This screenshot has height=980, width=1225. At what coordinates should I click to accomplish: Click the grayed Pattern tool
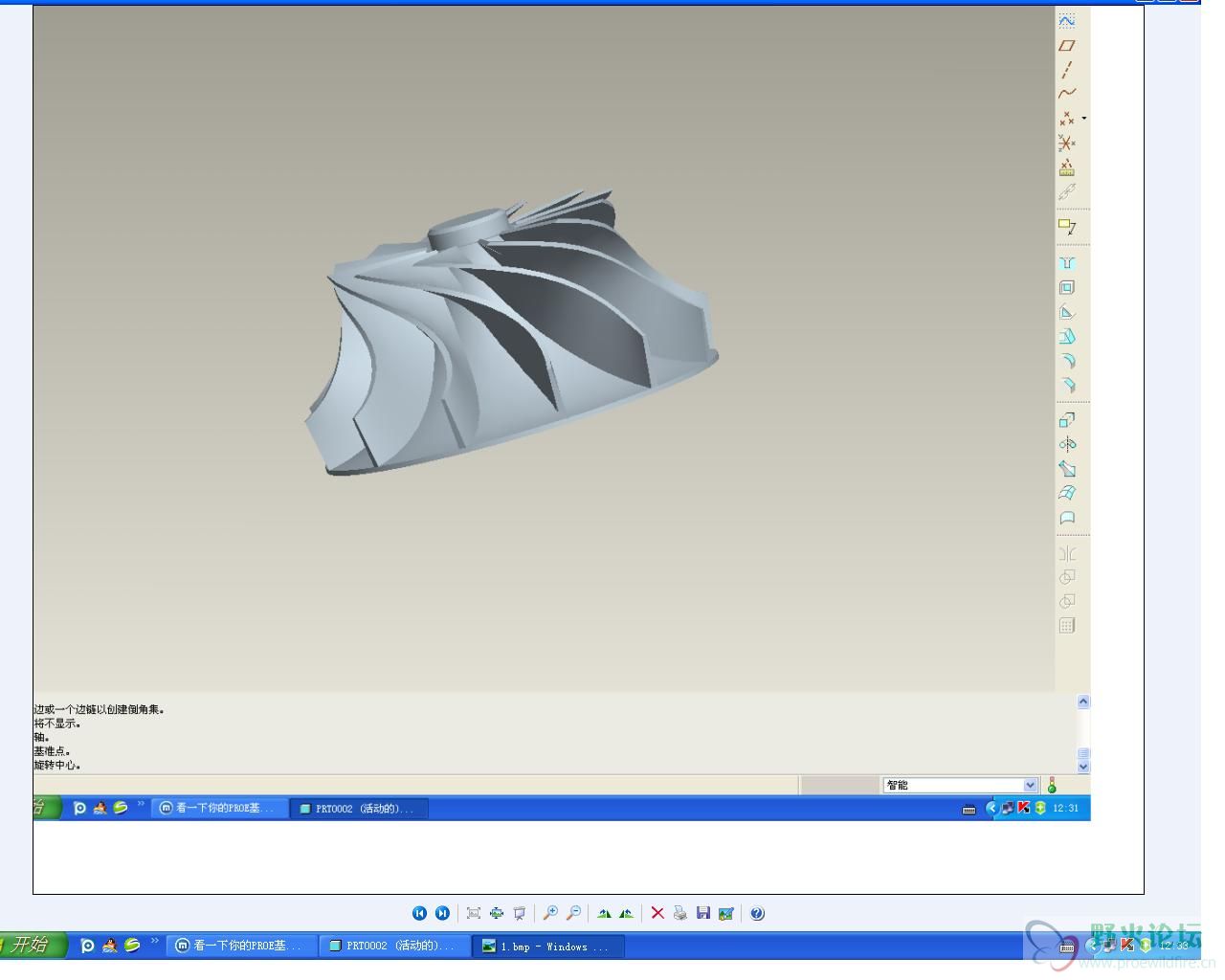[x=1067, y=625]
